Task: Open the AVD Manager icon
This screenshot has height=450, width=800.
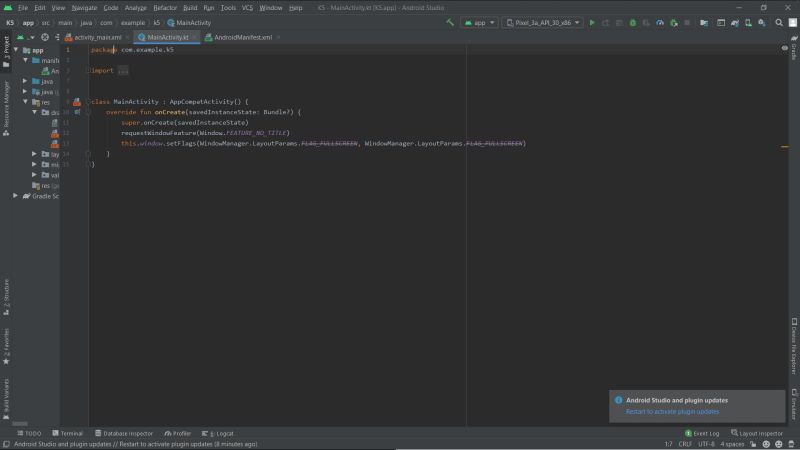Action: [x=748, y=22]
